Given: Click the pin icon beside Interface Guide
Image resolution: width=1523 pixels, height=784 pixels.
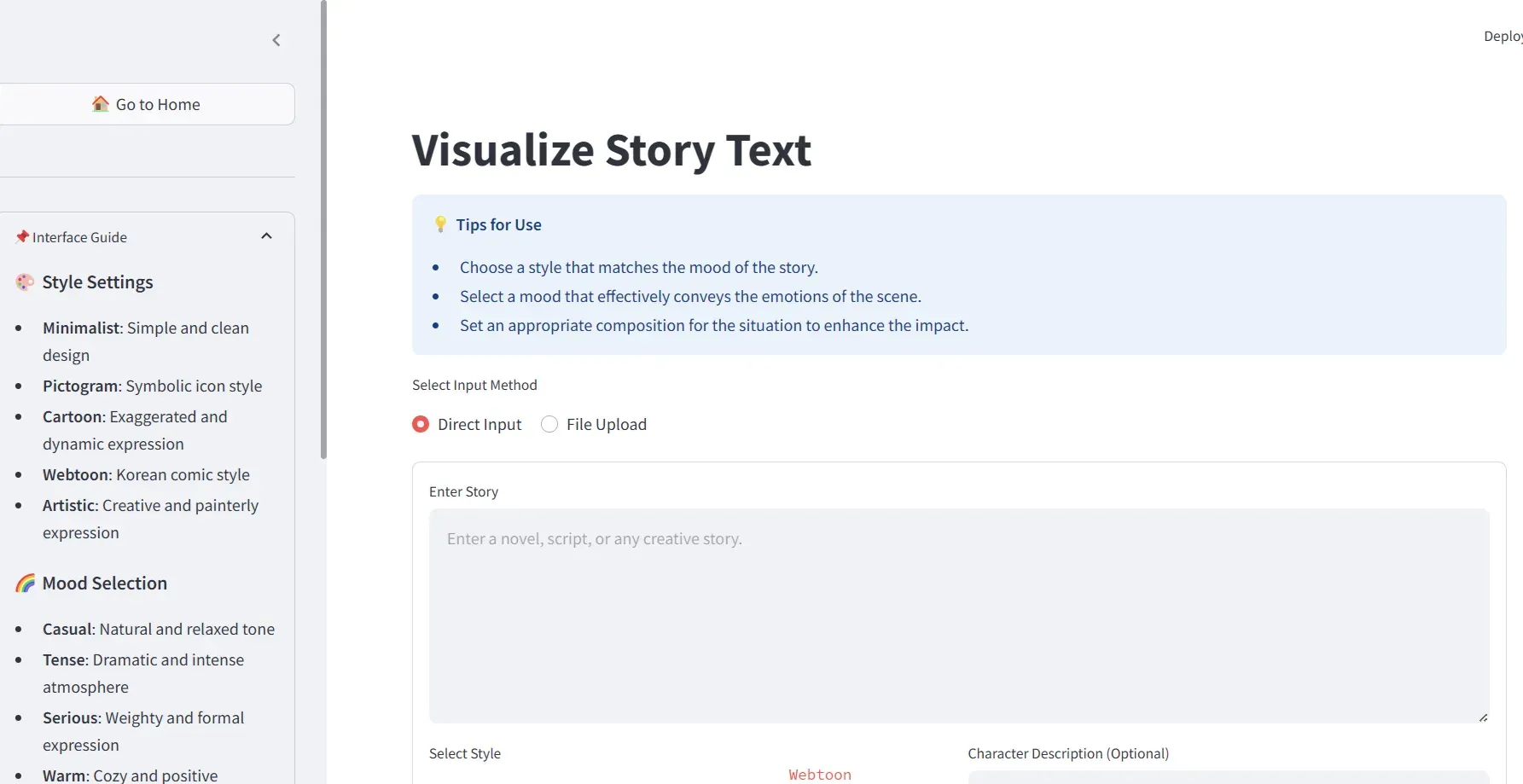Looking at the screenshot, I should [x=21, y=237].
